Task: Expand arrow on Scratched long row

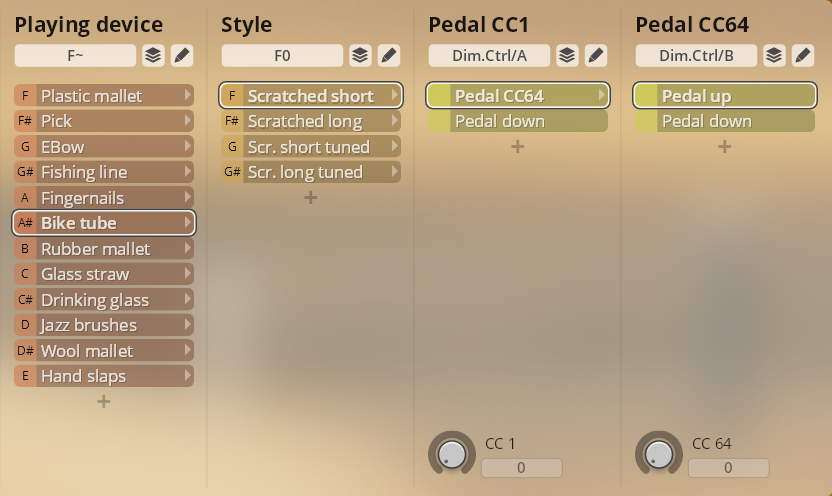Action: coord(394,121)
